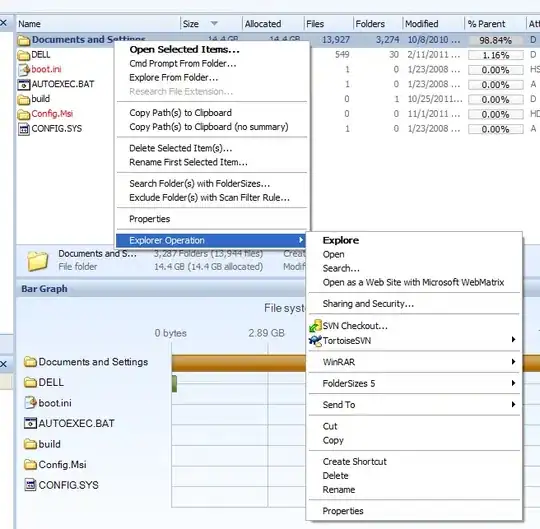Click the '2/11/2011' modified date of DELL
This screenshot has height=529, width=540.
(x=433, y=55)
